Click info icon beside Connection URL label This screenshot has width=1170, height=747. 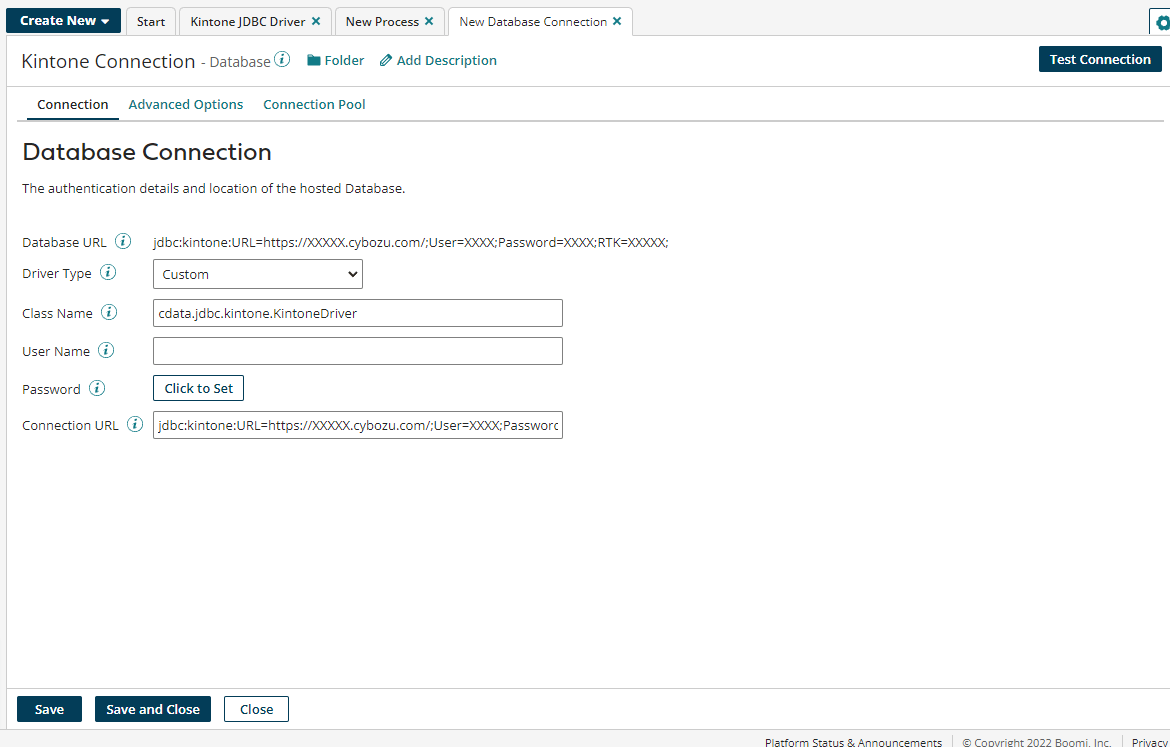pyautogui.click(x=135, y=424)
